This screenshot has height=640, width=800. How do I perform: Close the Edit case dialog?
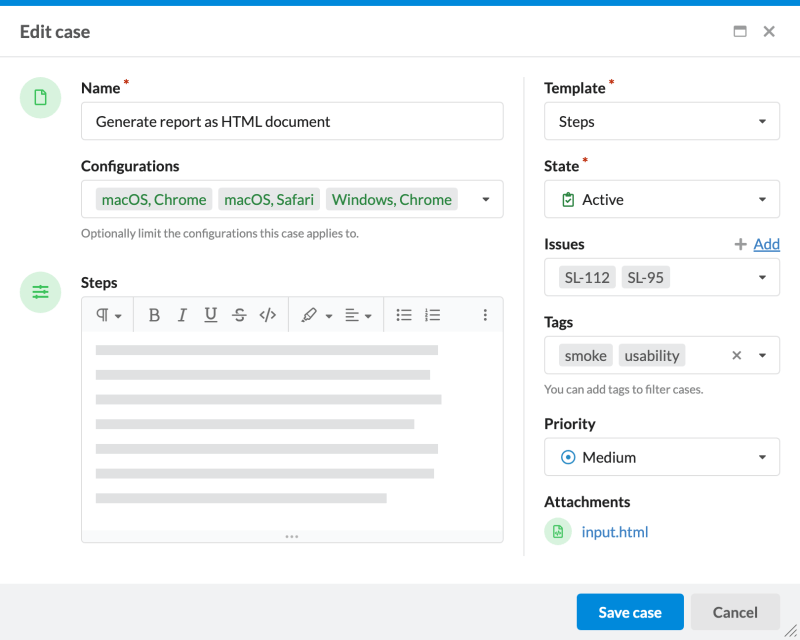coord(769,32)
